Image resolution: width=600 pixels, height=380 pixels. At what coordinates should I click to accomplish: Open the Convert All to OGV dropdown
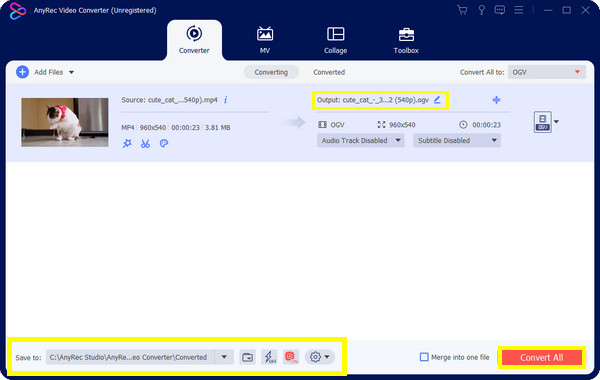pyautogui.click(x=547, y=72)
